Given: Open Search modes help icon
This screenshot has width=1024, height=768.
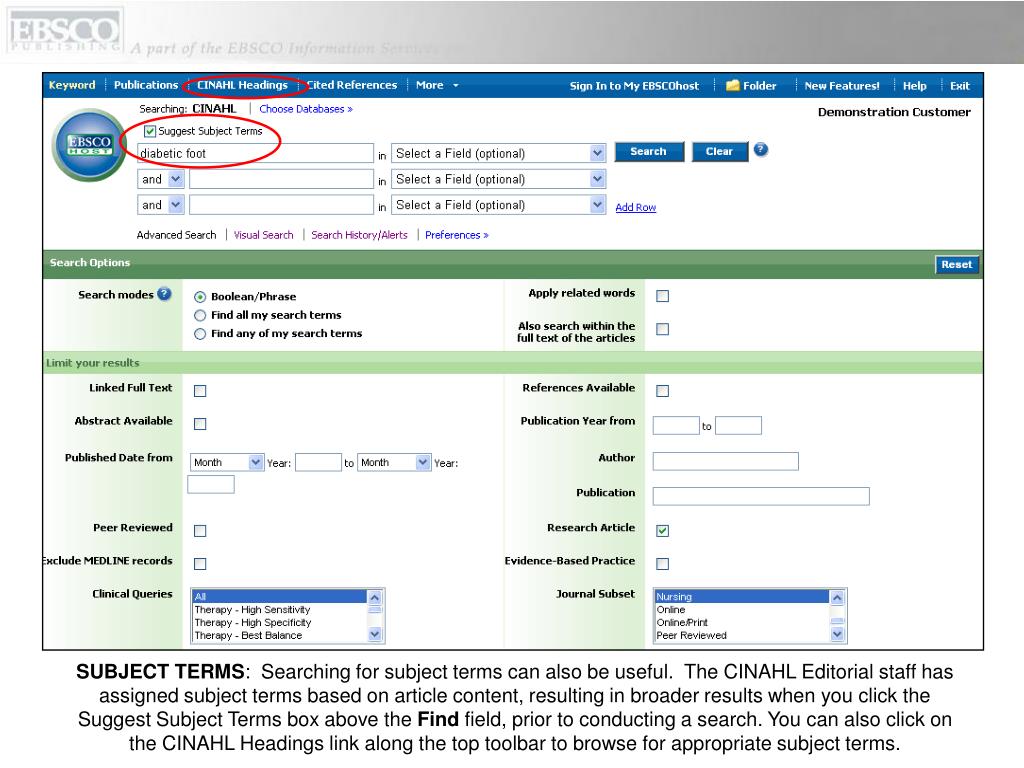Looking at the screenshot, I should 165,294.
